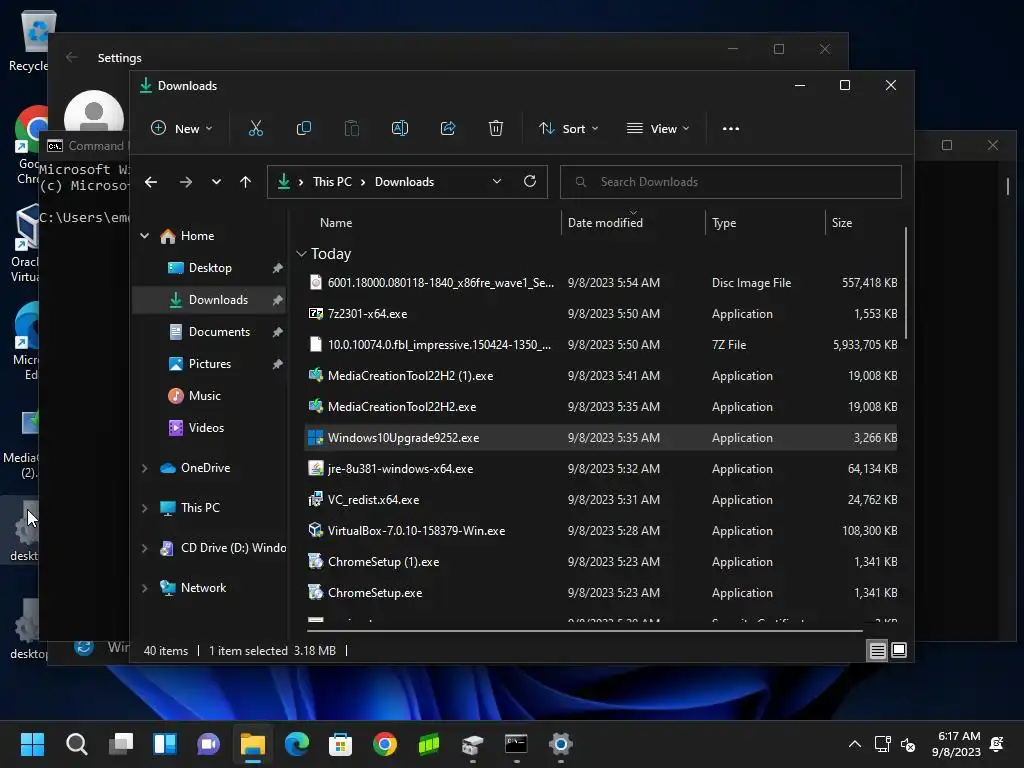Screen dimensions: 1024x768
Task: Open taskbar Search
Action: pyautogui.click(x=76, y=744)
